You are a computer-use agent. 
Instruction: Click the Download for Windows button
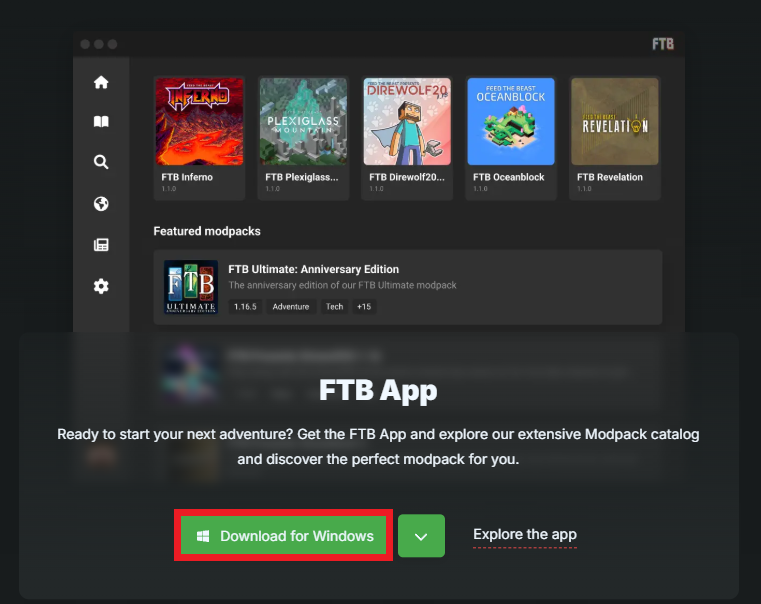click(x=283, y=535)
